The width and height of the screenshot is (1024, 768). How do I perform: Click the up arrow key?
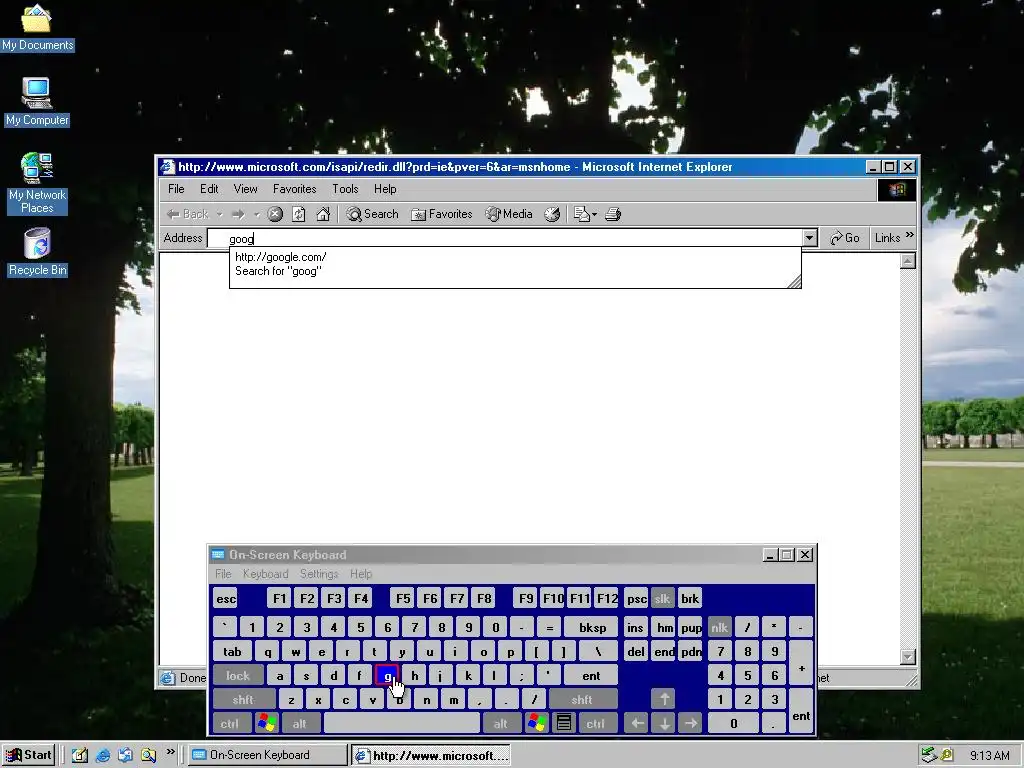coord(664,700)
